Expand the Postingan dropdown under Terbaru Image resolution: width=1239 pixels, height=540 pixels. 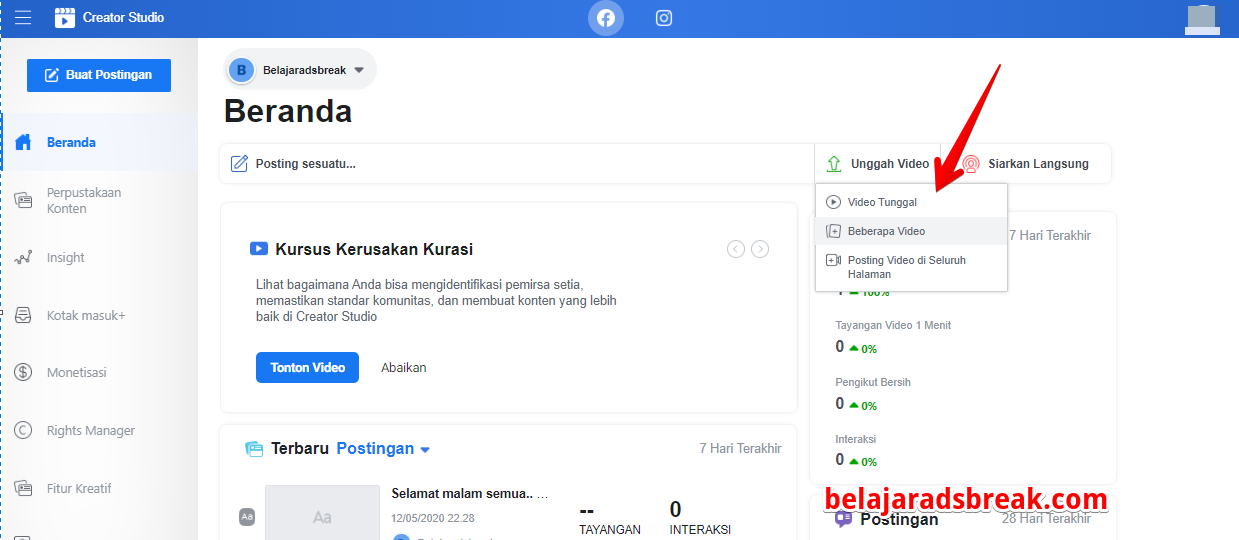click(x=383, y=448)
